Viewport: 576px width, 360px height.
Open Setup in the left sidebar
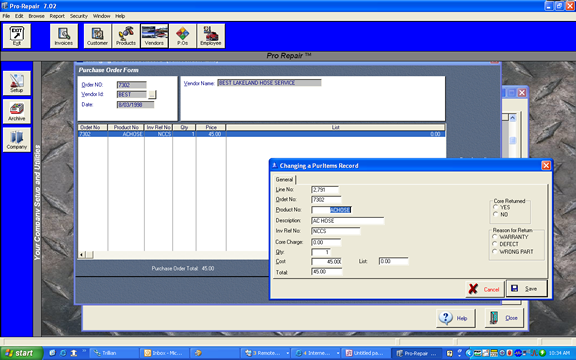17,83
